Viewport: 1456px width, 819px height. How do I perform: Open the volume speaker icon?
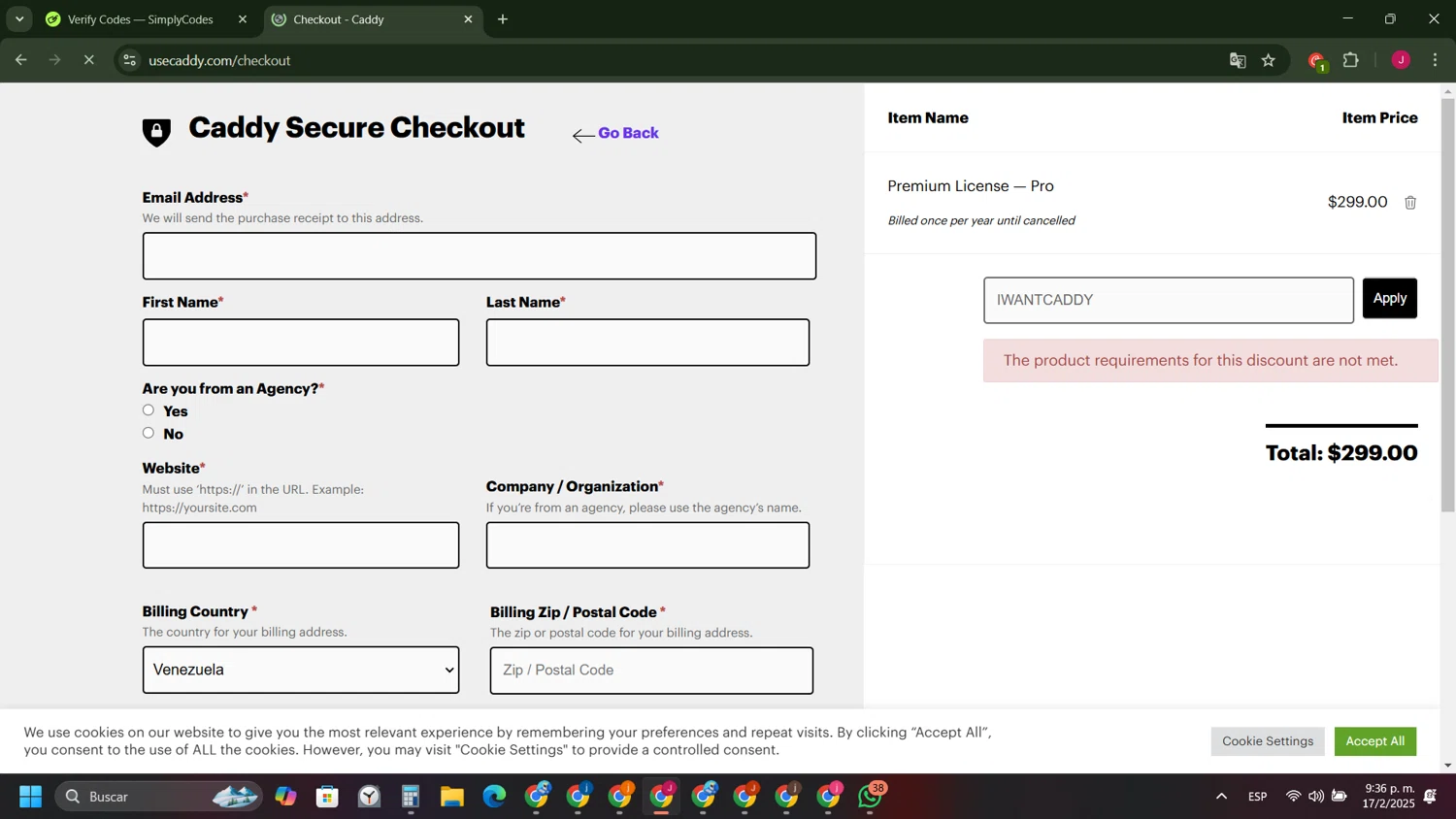pos(1315,797)
